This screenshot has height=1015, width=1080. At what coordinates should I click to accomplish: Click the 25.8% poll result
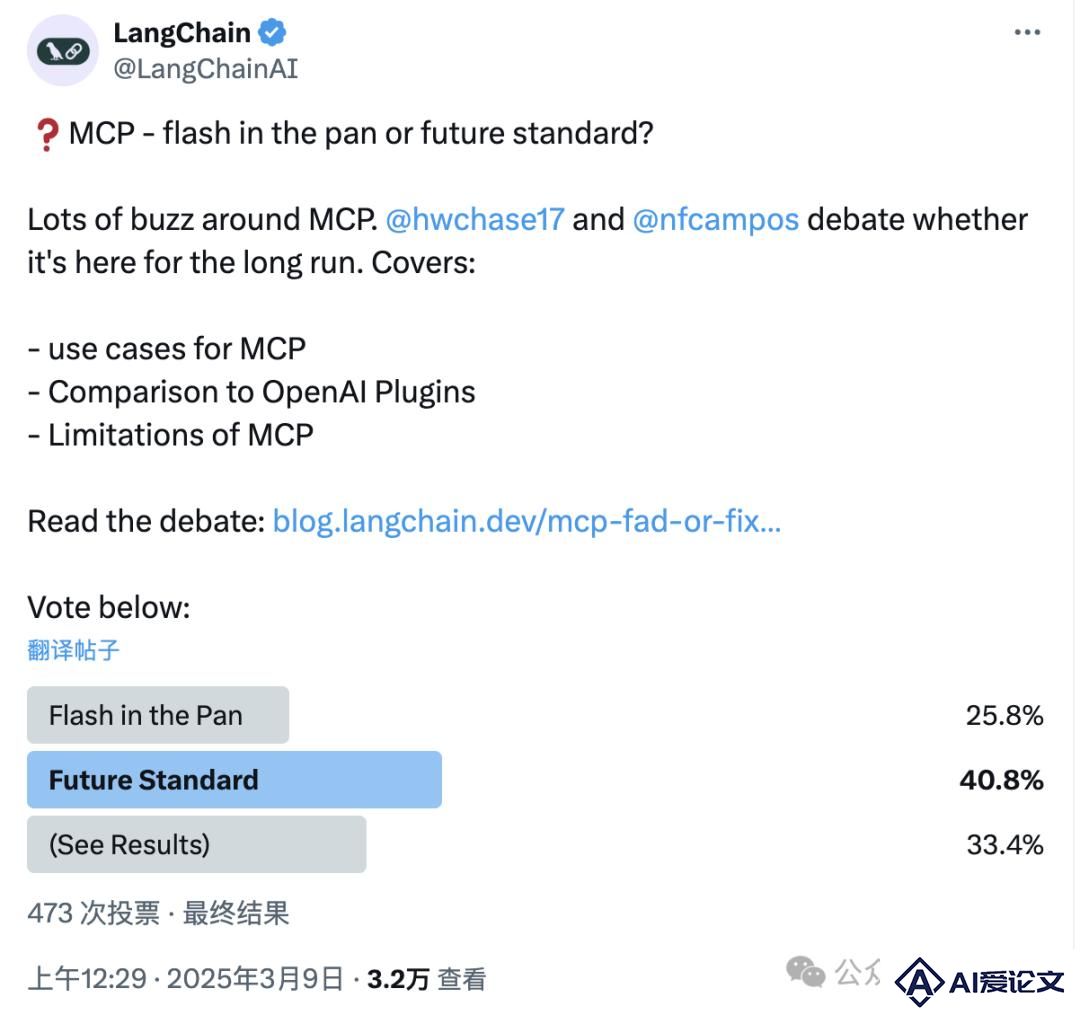pos(1004,715)
